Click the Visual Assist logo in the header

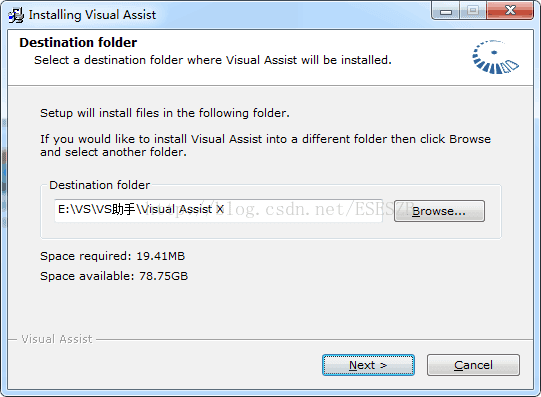point(495,57)
